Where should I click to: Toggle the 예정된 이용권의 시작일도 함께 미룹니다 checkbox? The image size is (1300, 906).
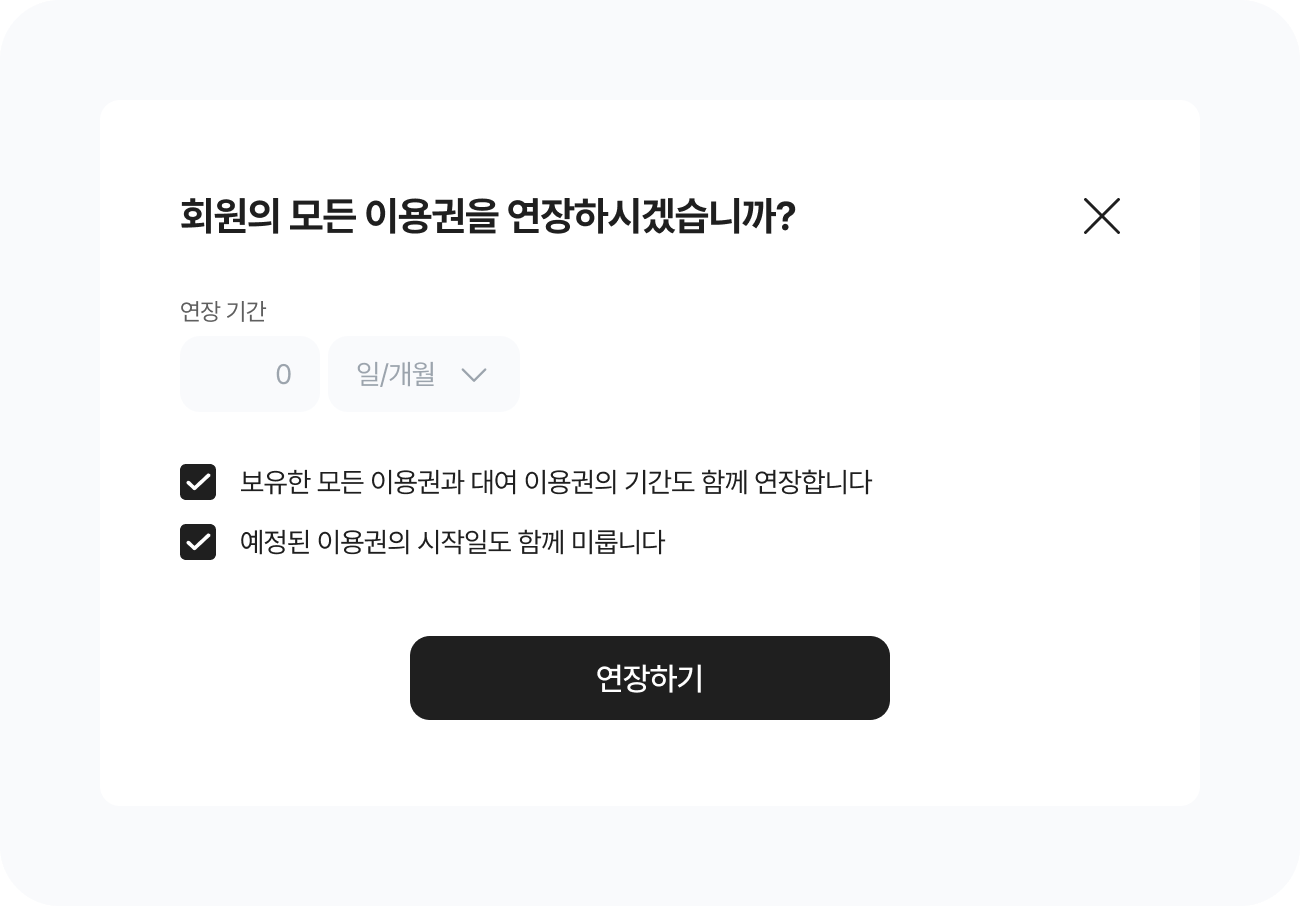coord(198,542)
